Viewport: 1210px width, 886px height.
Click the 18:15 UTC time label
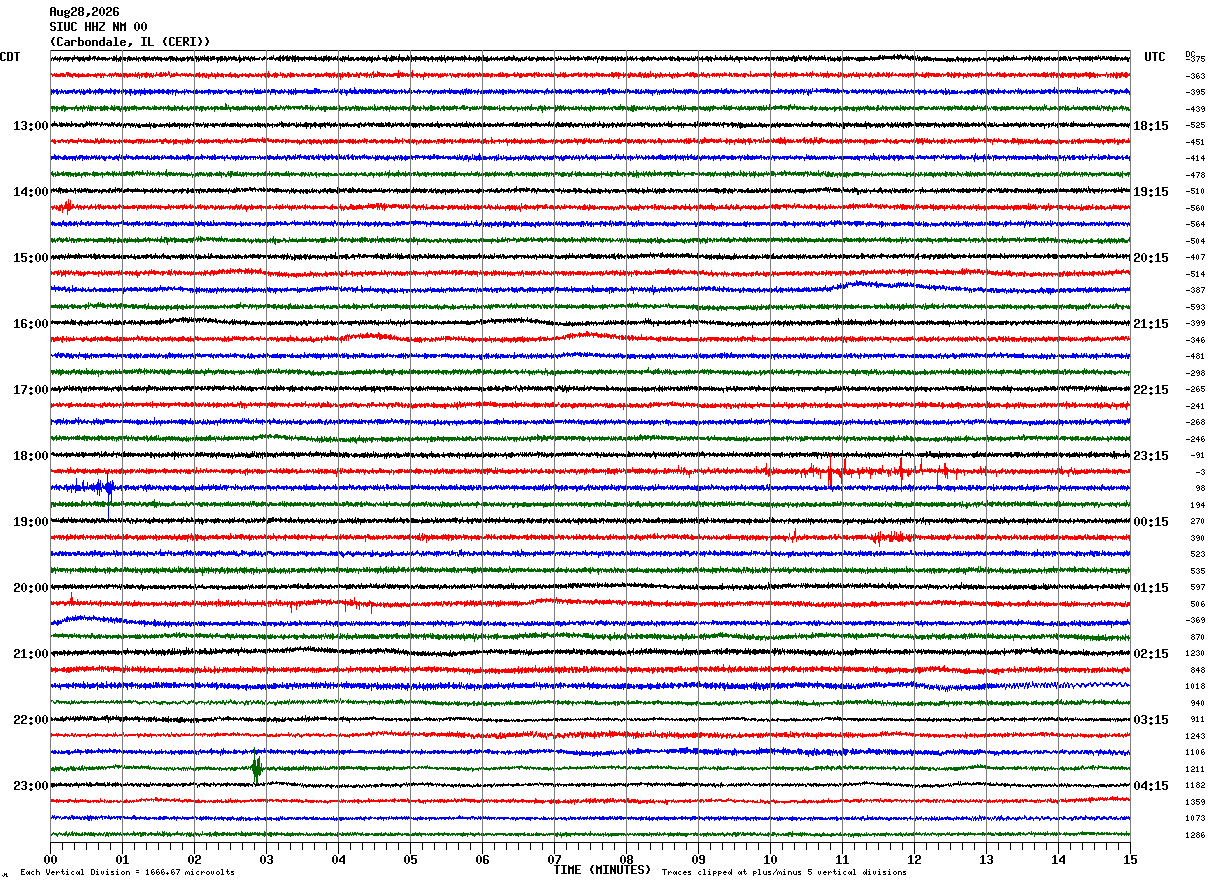1151,126
